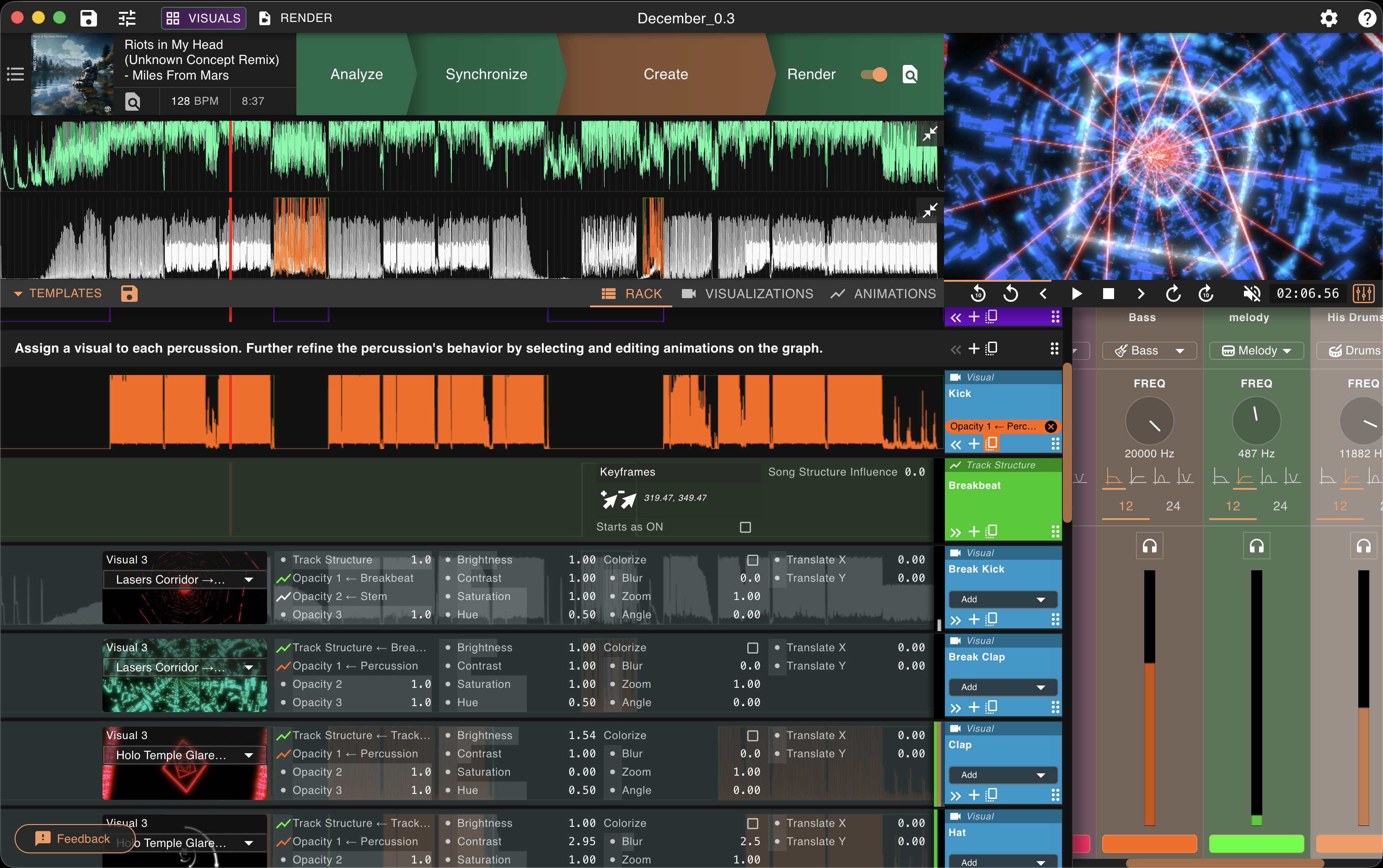Enable the Starts as ON checkbox
This screenshot has height=868, width=1383.
[745, 526]
